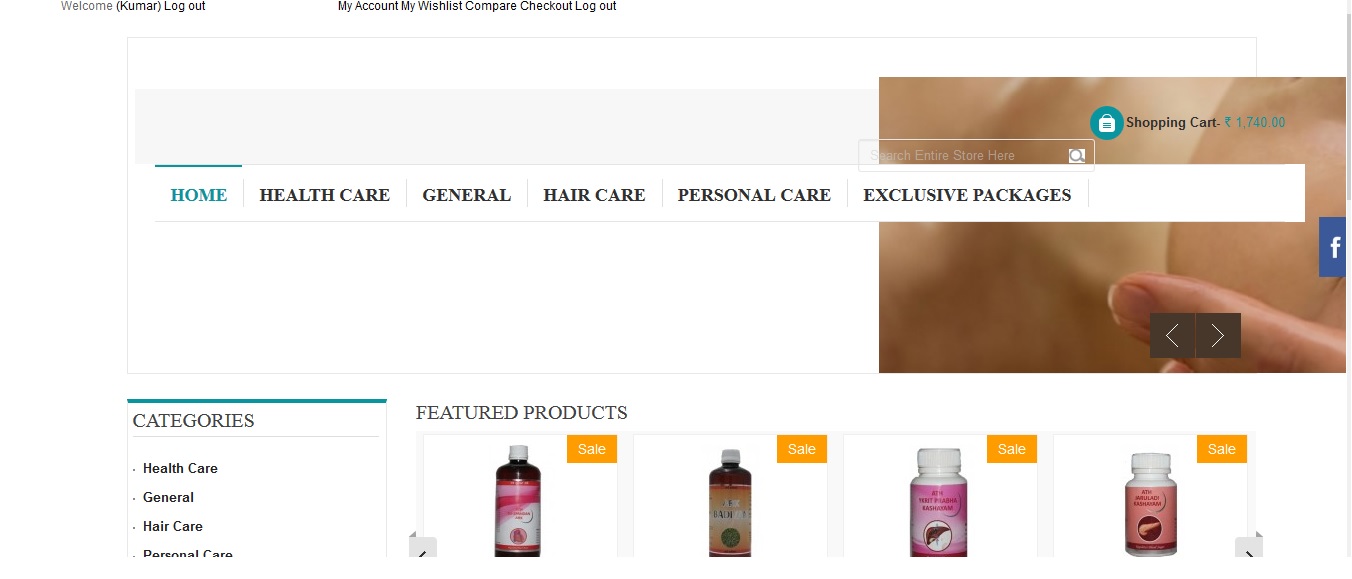
Task: Go to Checkout link
Action: pyautogui.click(x=546, y=6)
